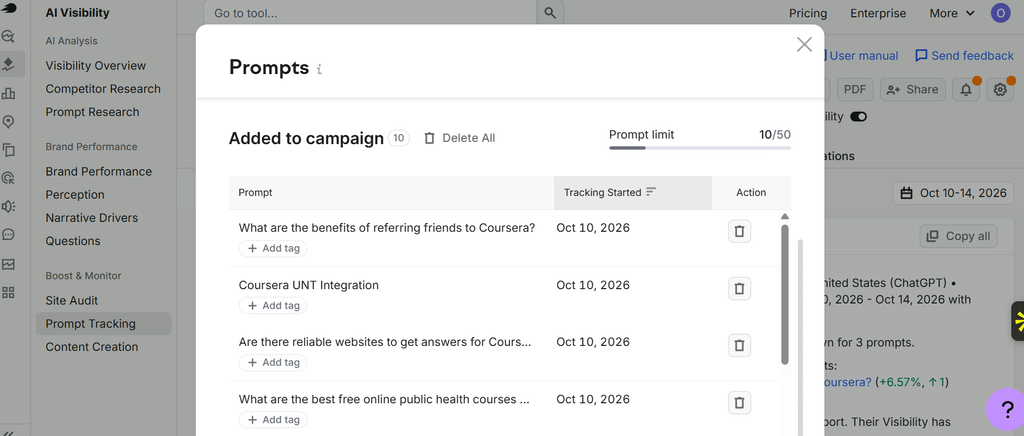Delete the 'benefits of referring friends' prompt

pos(739,232)
